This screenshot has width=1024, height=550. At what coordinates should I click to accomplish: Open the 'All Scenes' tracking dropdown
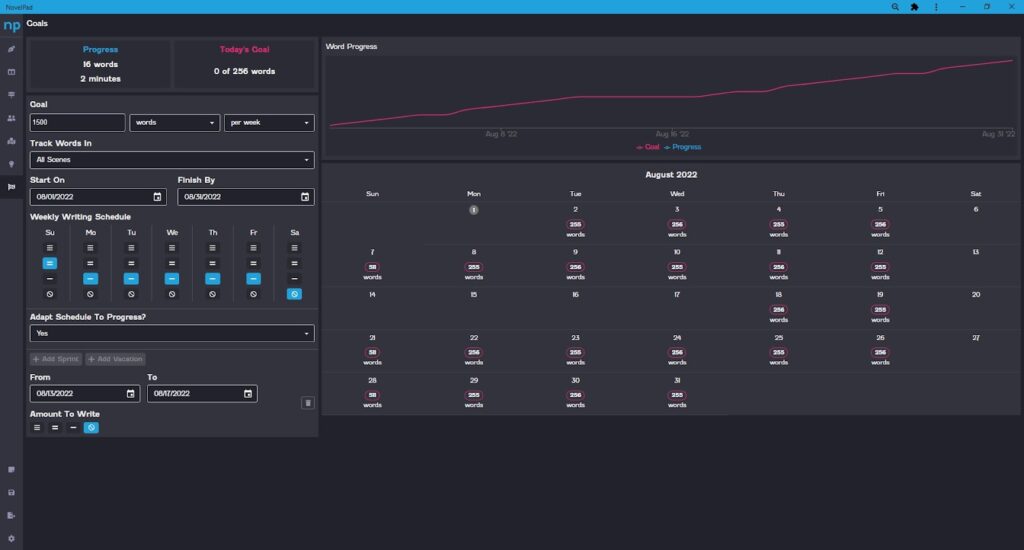pos(172,160)
